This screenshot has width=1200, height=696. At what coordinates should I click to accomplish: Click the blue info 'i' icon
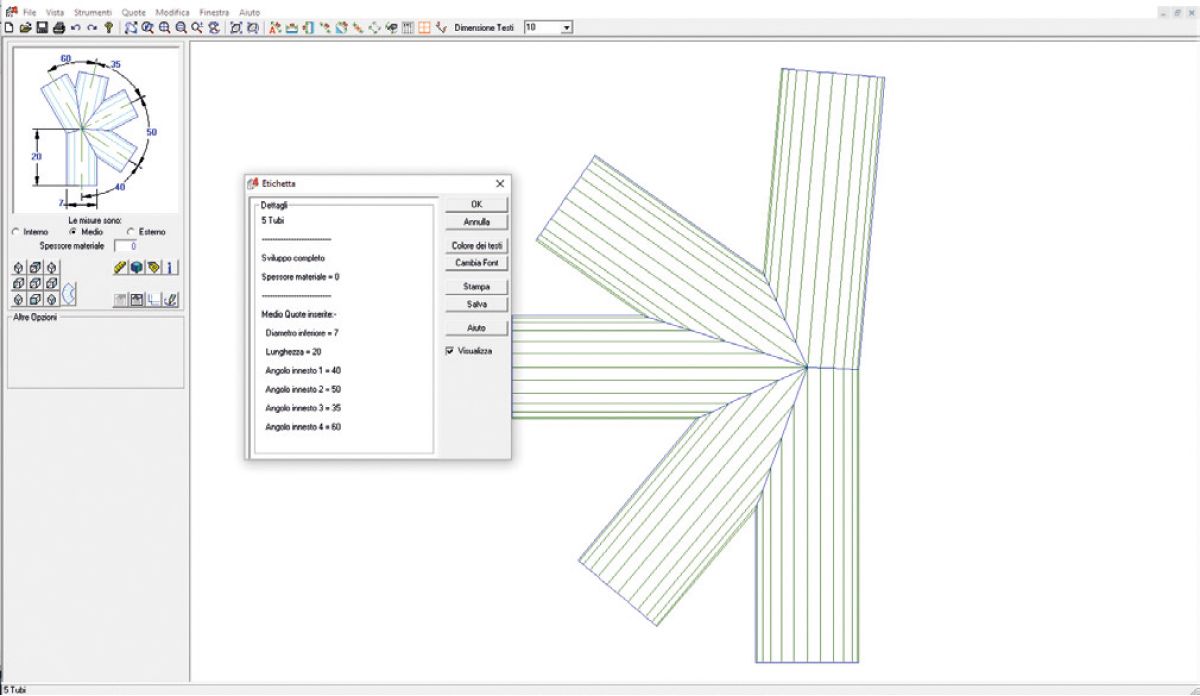(170, 267)
